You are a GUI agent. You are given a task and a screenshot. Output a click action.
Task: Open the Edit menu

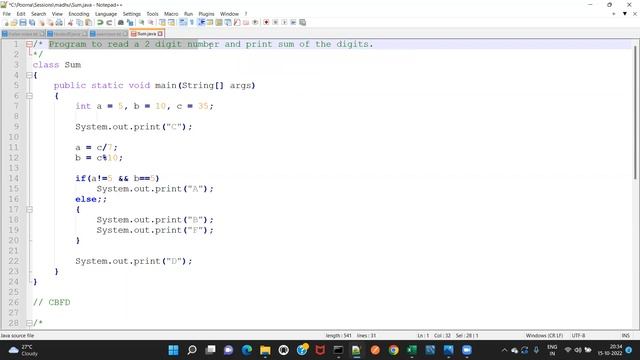click(21, 14)
